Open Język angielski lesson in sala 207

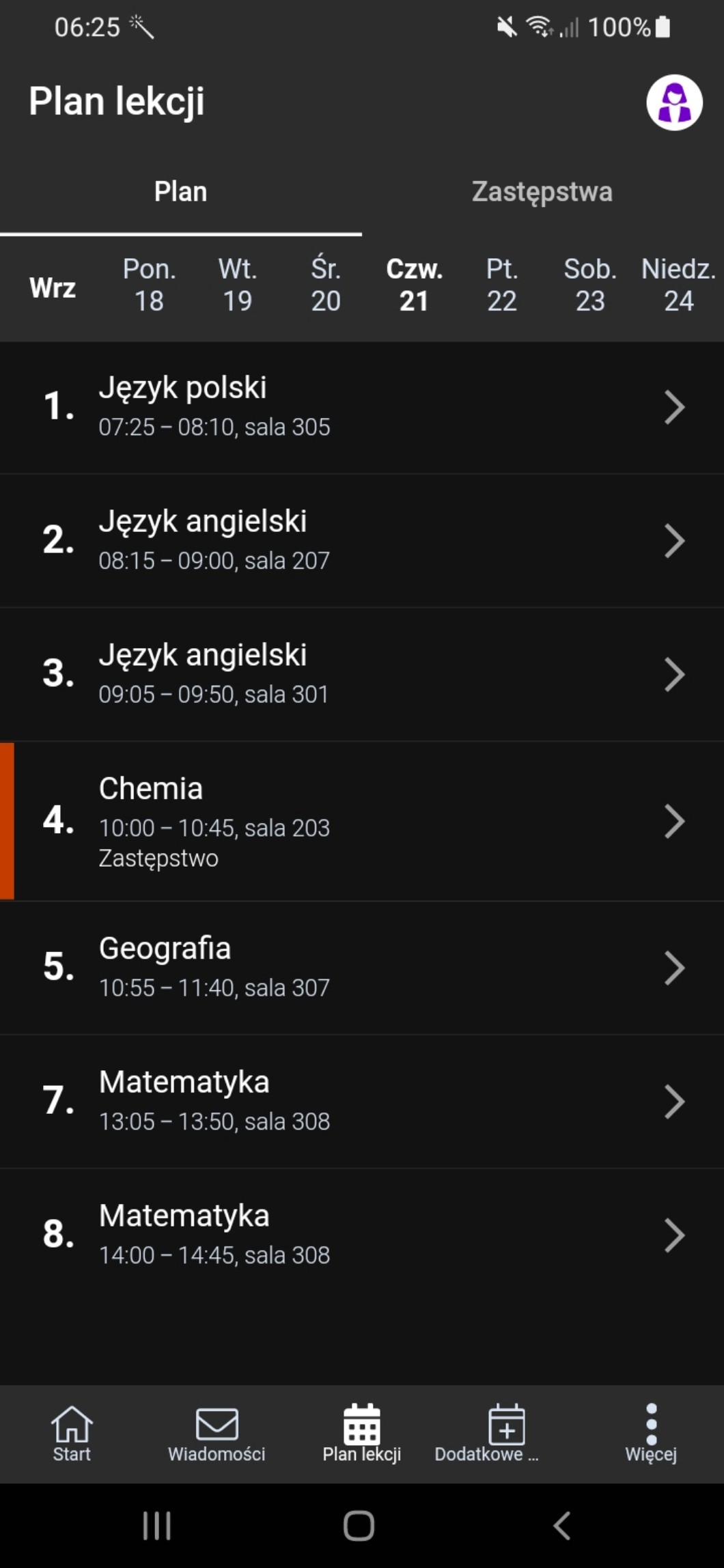pos(342,540)
